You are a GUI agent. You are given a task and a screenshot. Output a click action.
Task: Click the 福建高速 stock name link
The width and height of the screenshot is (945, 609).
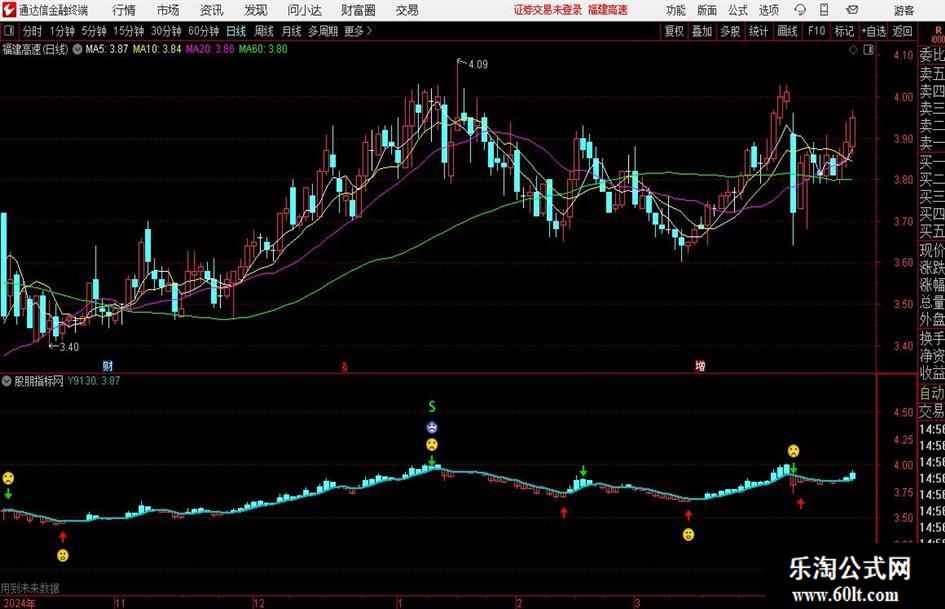pos(608,10)
